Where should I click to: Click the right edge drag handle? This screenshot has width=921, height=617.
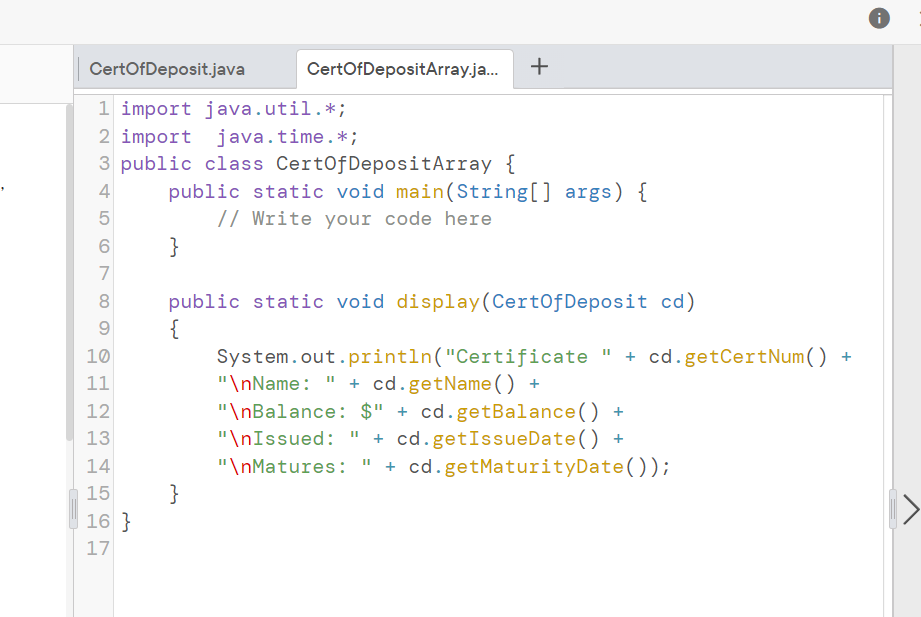(x=893, y=508)
